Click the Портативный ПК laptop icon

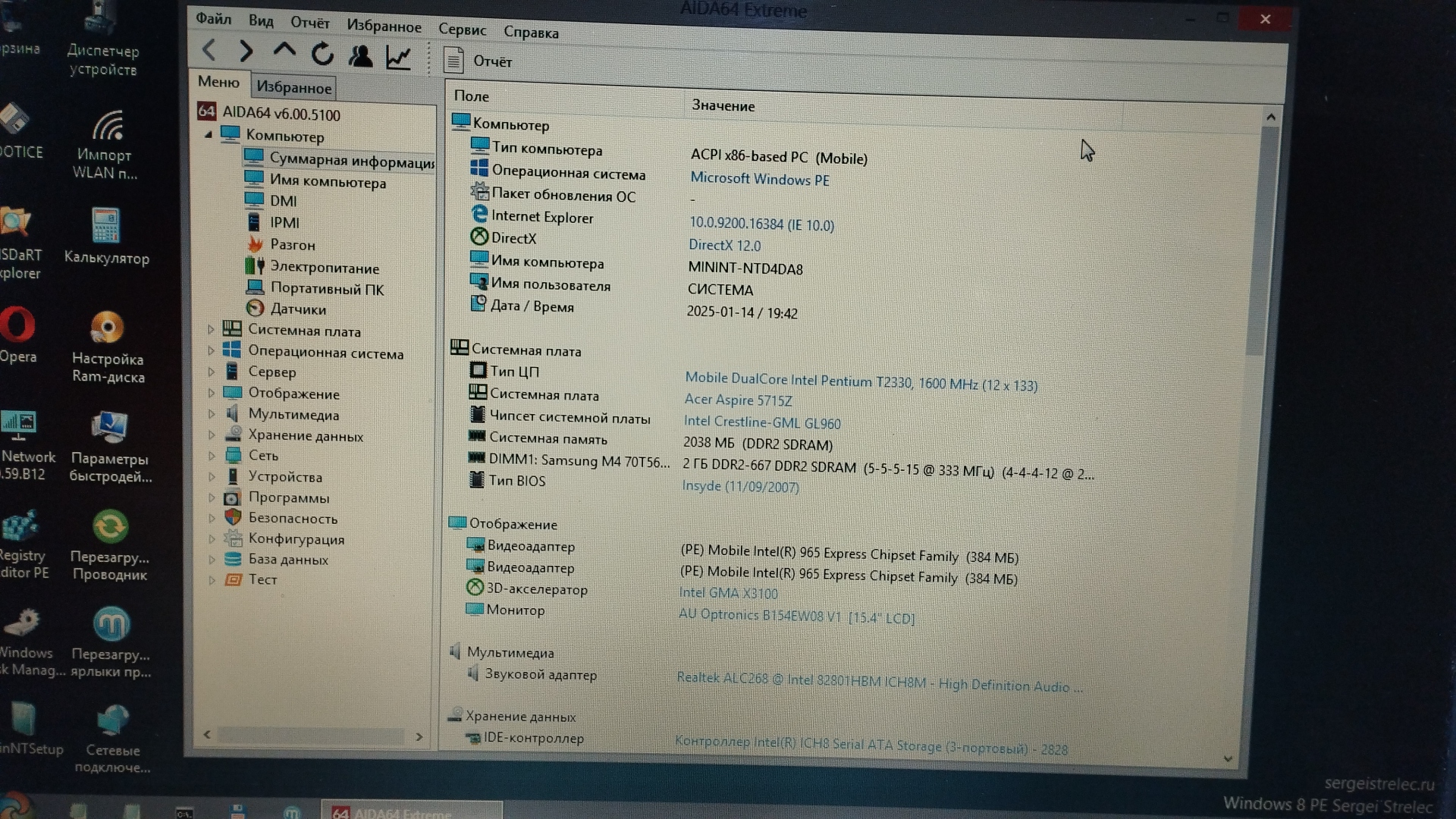255,287
